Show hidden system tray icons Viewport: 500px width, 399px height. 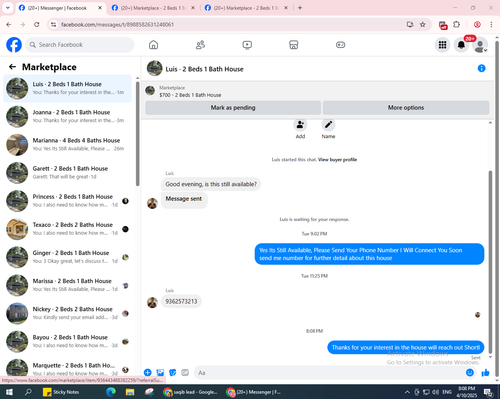407,392
